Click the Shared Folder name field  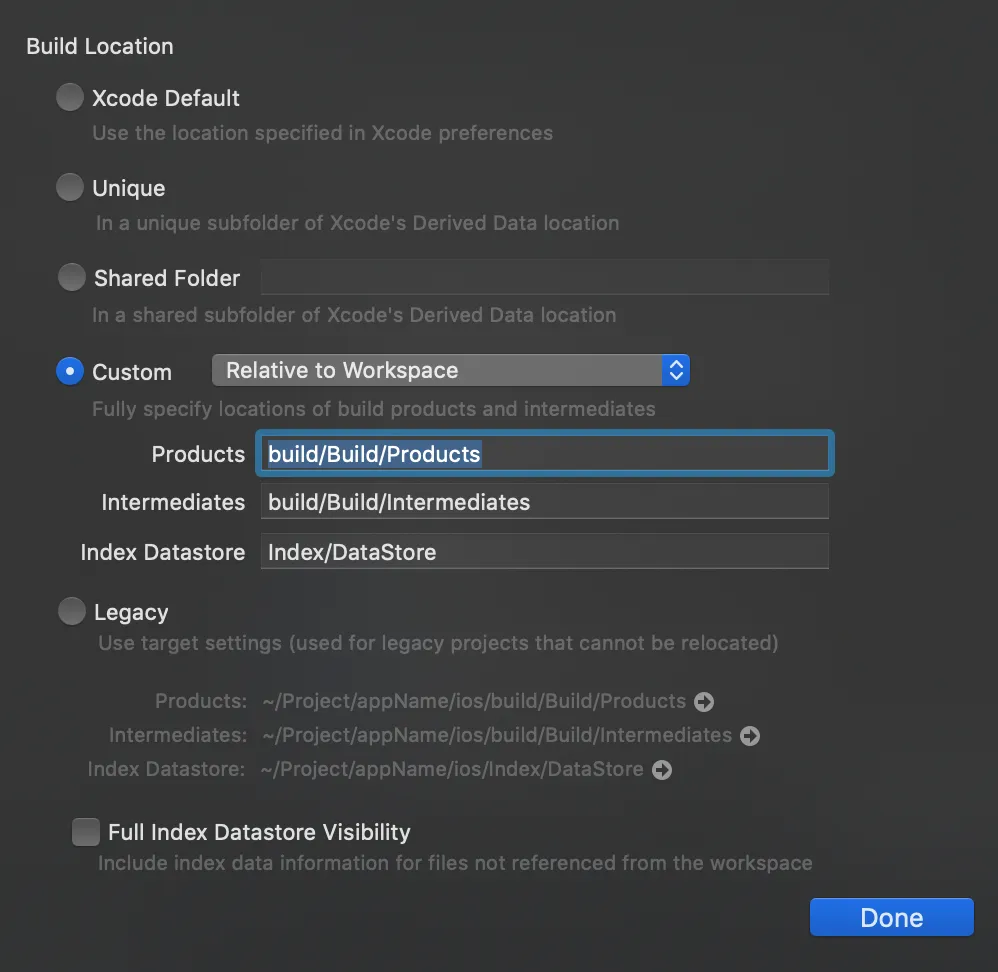pos(544,277)
